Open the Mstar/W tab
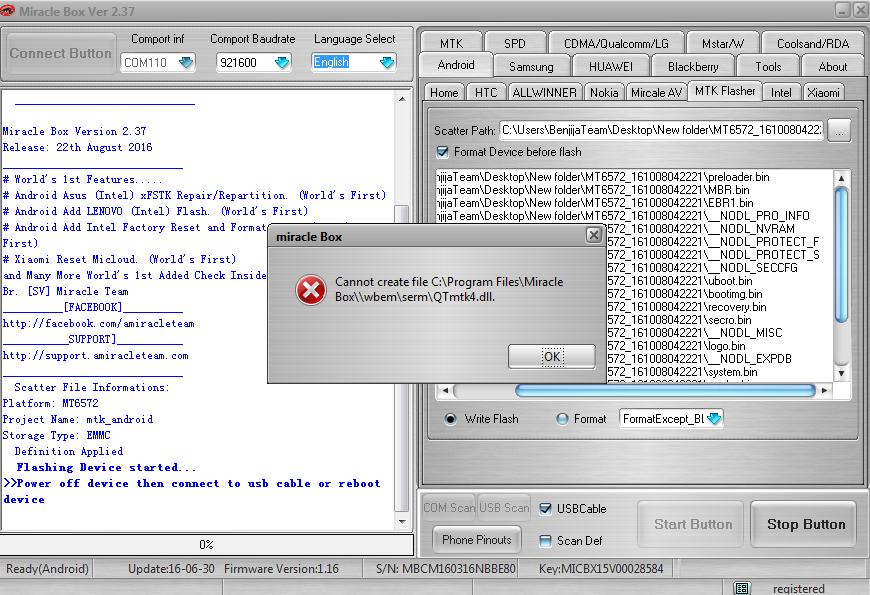Image resolution: width=870 pixels, height=595 pixels. coord(722,43)
